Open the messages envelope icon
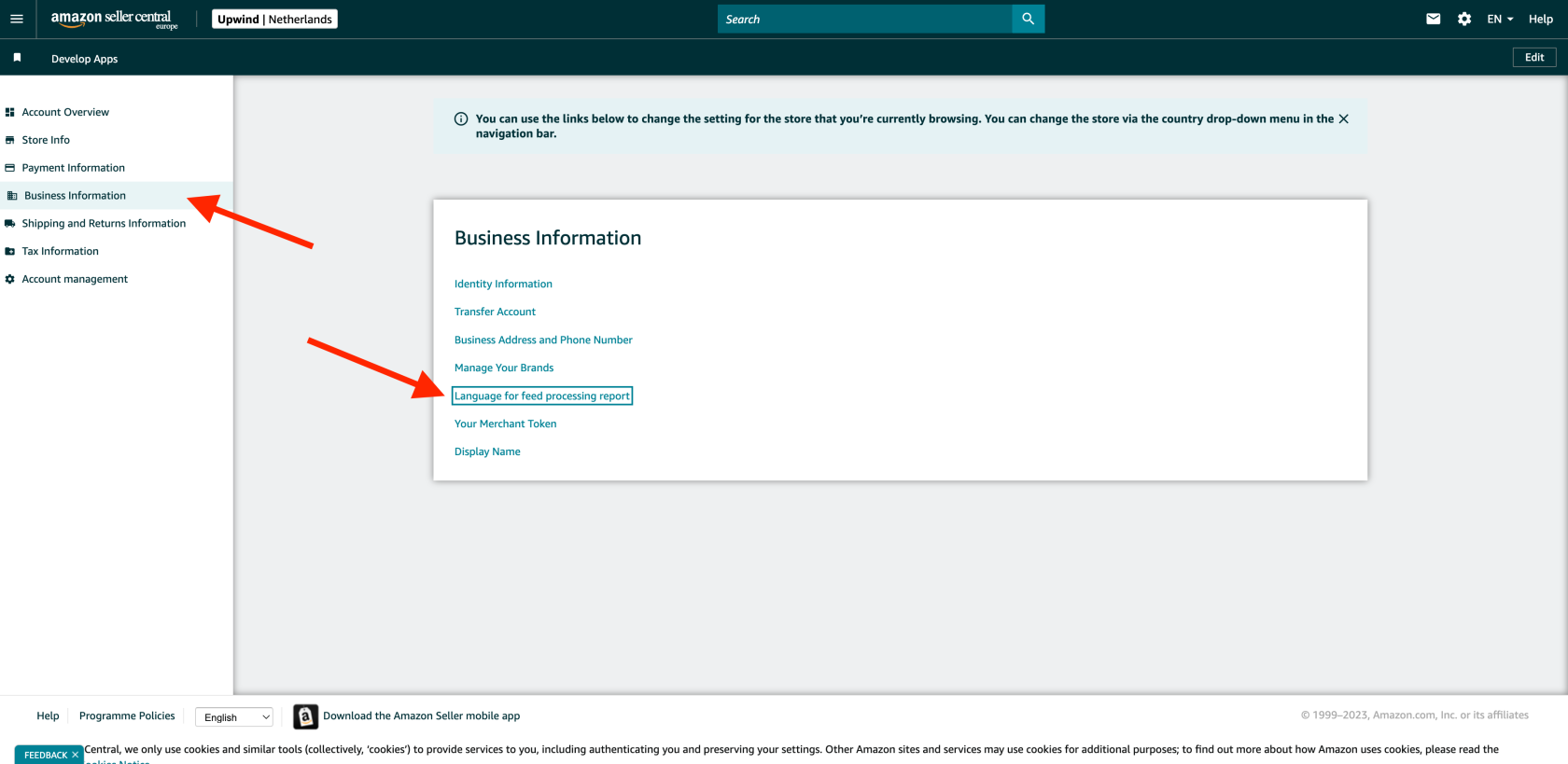 1434,19
